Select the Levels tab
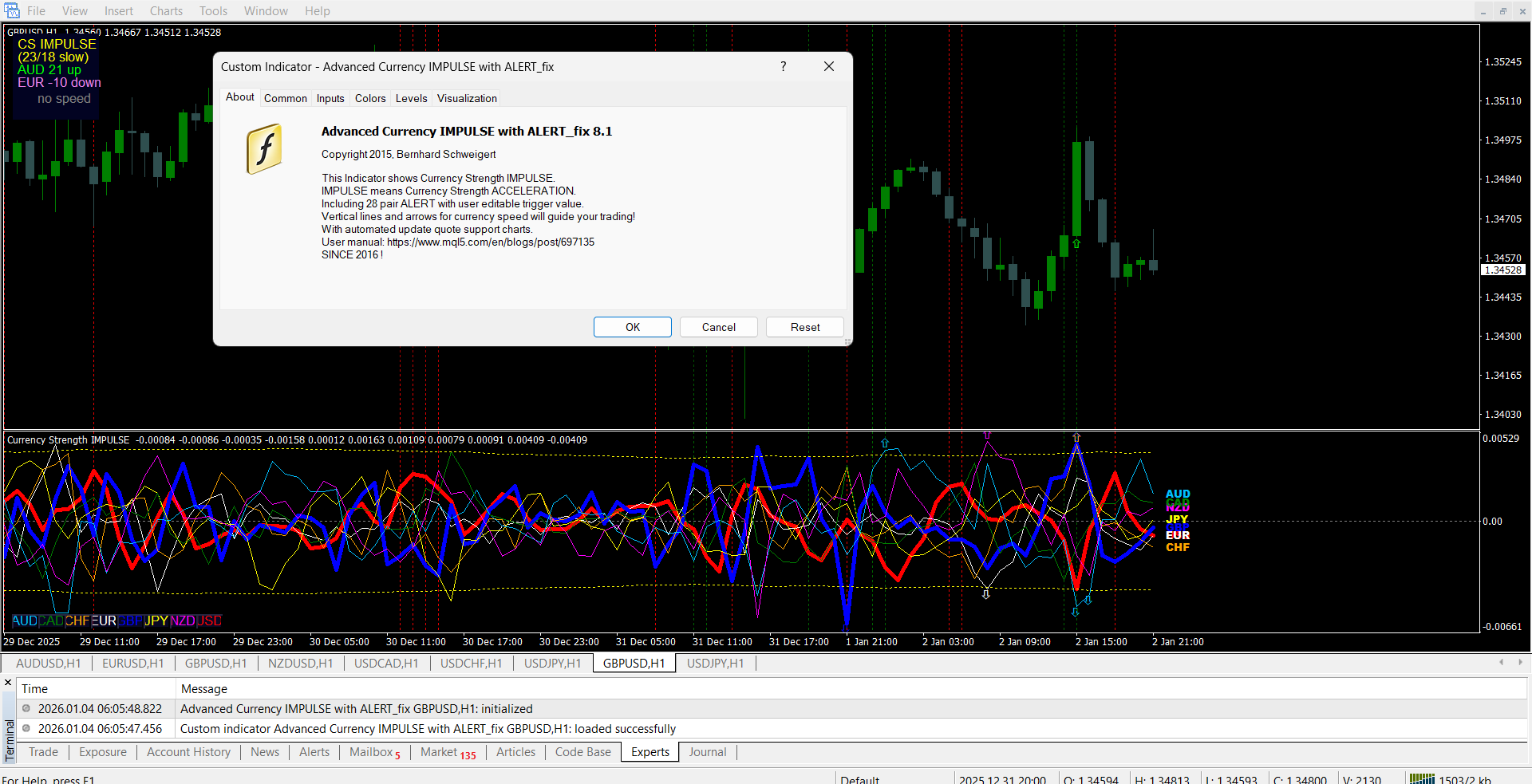The width and height of the screenshot is (1532, 784). [x=411, y=98]
